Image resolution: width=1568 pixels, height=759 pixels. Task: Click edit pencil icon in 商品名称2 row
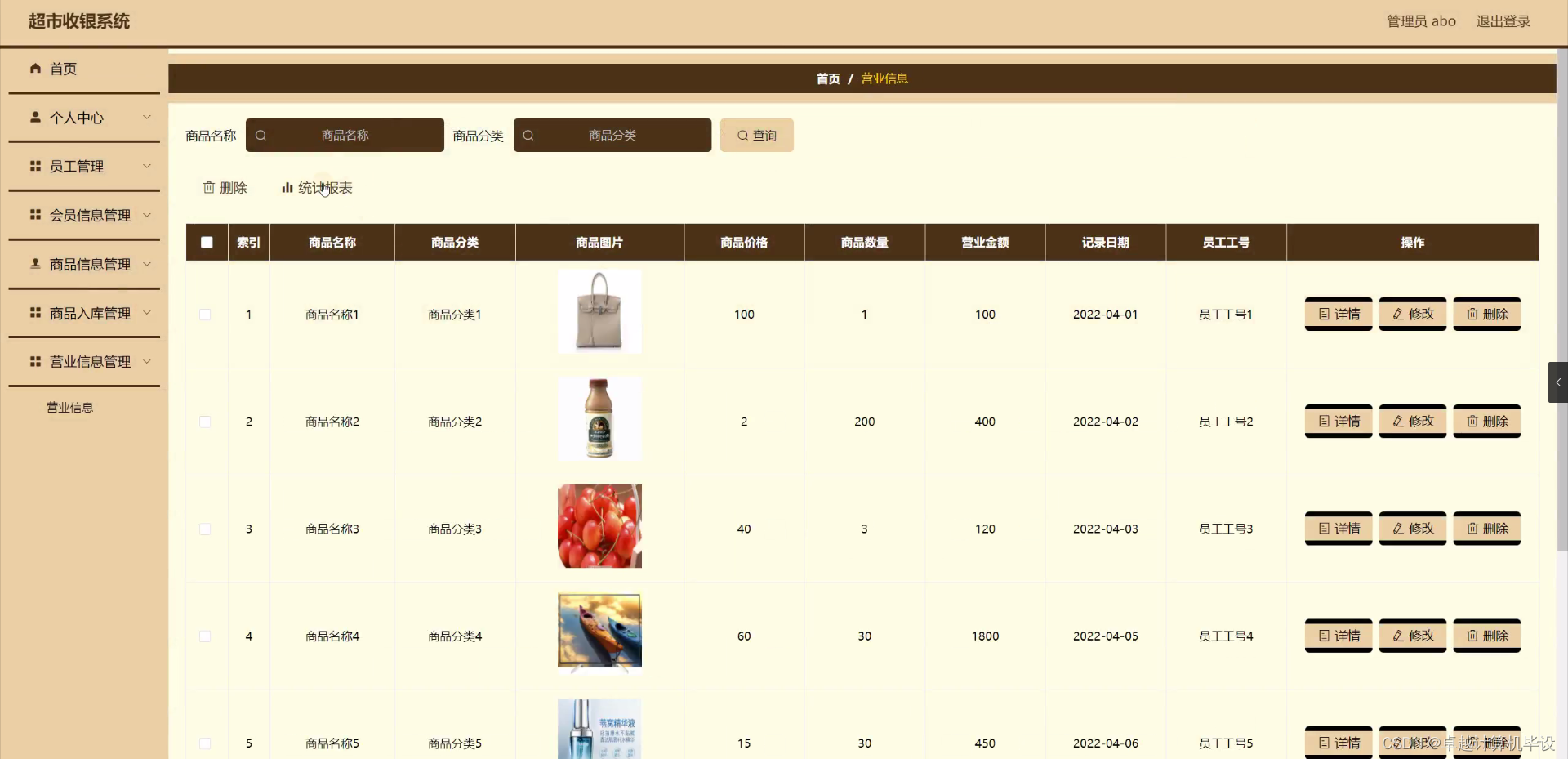(1398, 422)
